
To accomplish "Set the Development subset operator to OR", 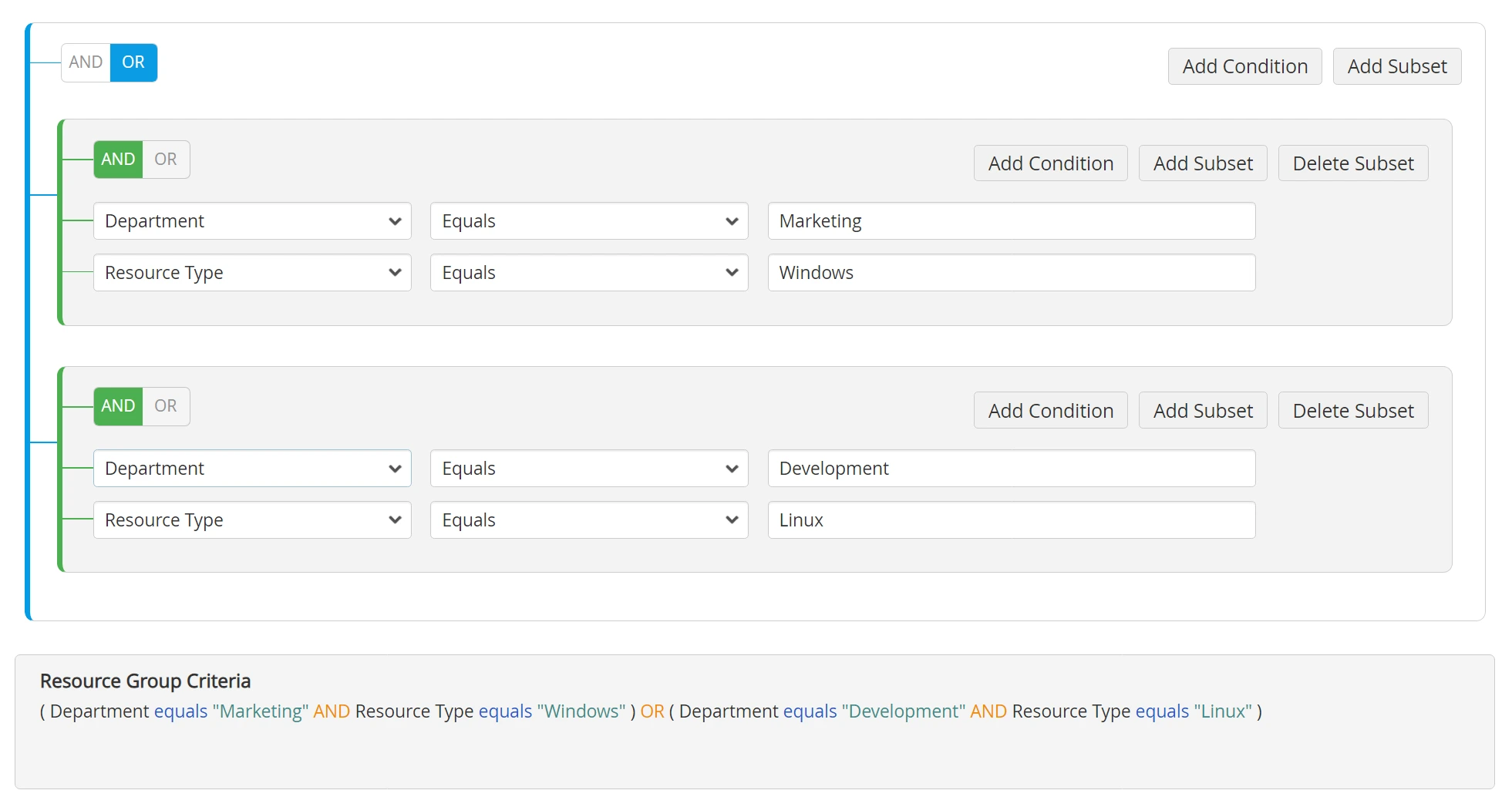I will pos(166,406).
